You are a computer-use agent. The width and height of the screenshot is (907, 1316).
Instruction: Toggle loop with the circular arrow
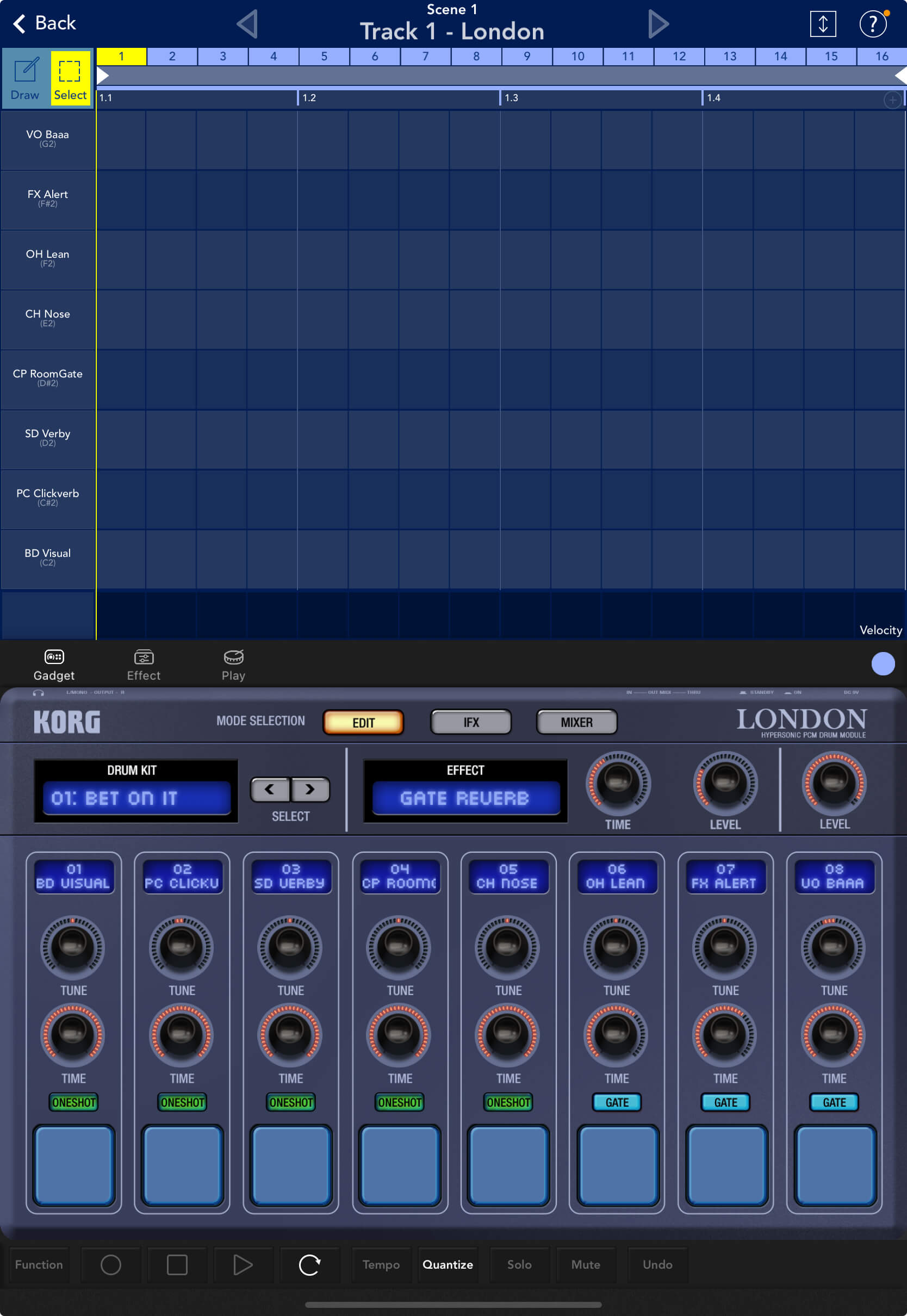click(310, 1264)
